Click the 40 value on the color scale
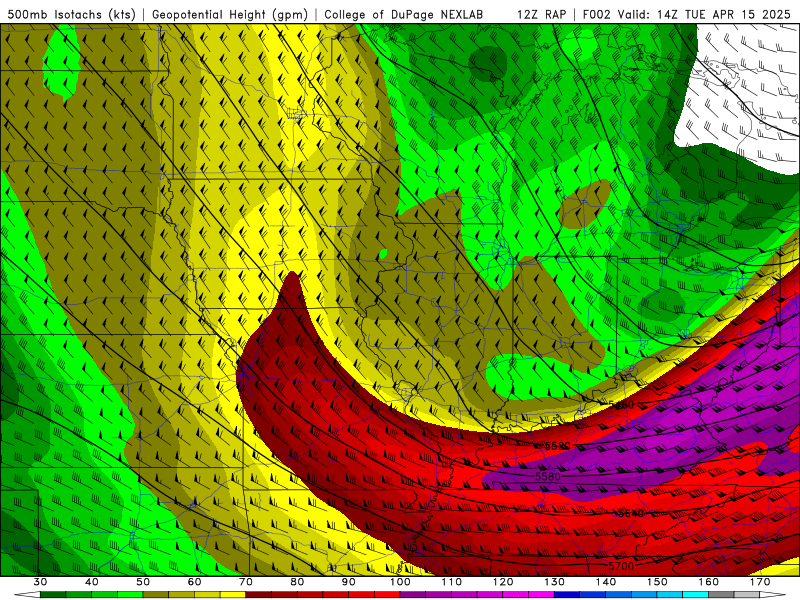The width and height of the screenshot is (800, 600). [92, 582]
